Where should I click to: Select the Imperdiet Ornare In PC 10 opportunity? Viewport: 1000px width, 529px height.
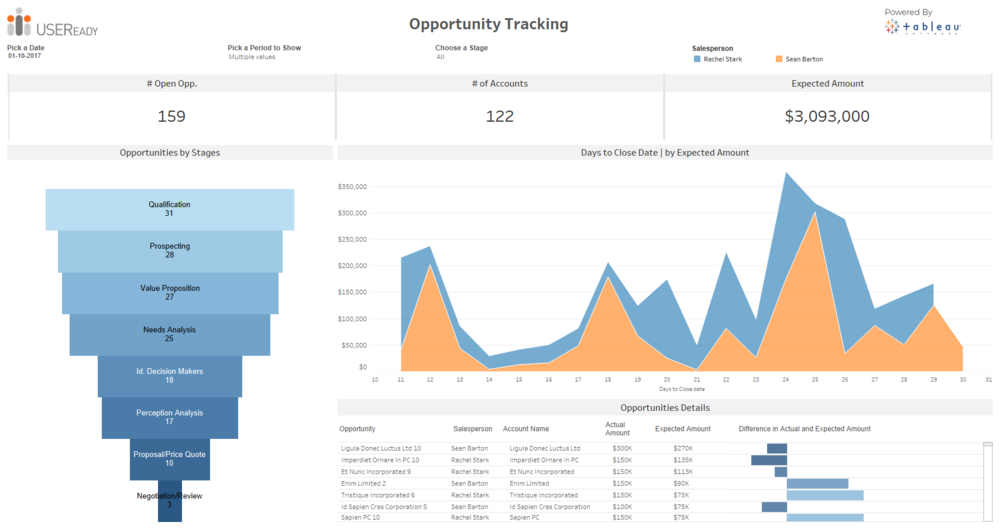pos(380,460)
